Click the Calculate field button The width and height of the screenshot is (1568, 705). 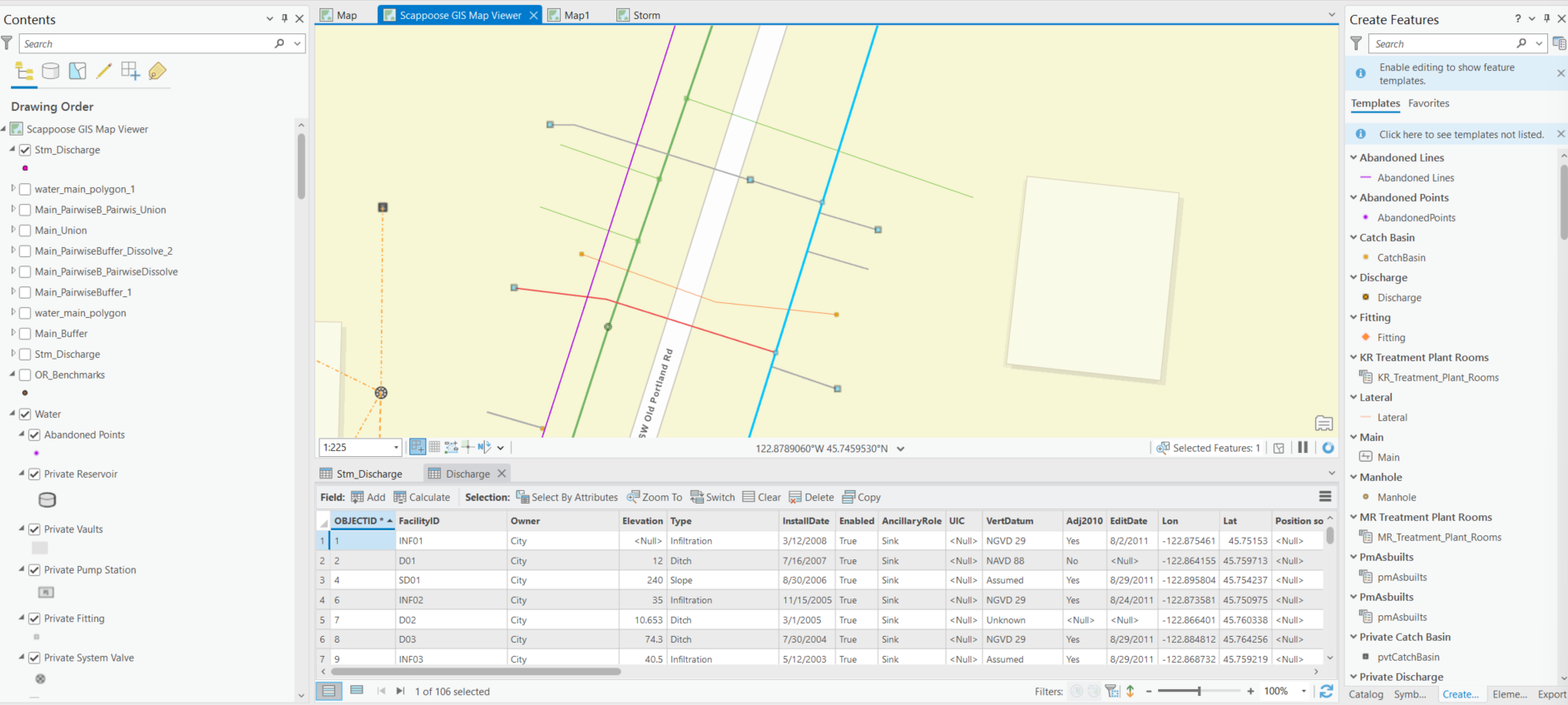tap(422, 497)
